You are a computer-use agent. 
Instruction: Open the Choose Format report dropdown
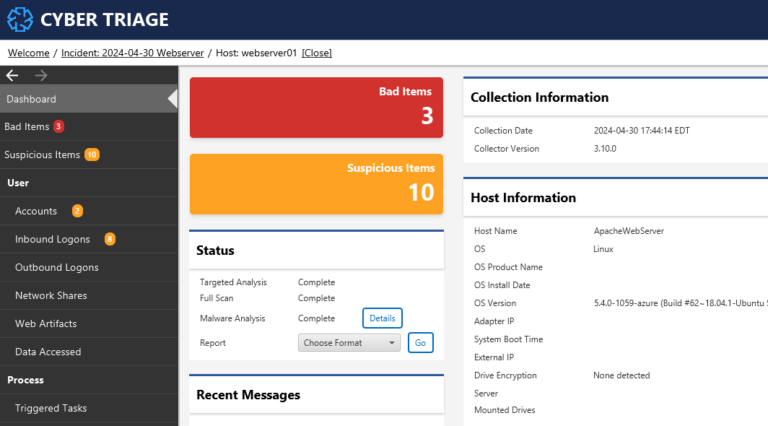(349, 343)
